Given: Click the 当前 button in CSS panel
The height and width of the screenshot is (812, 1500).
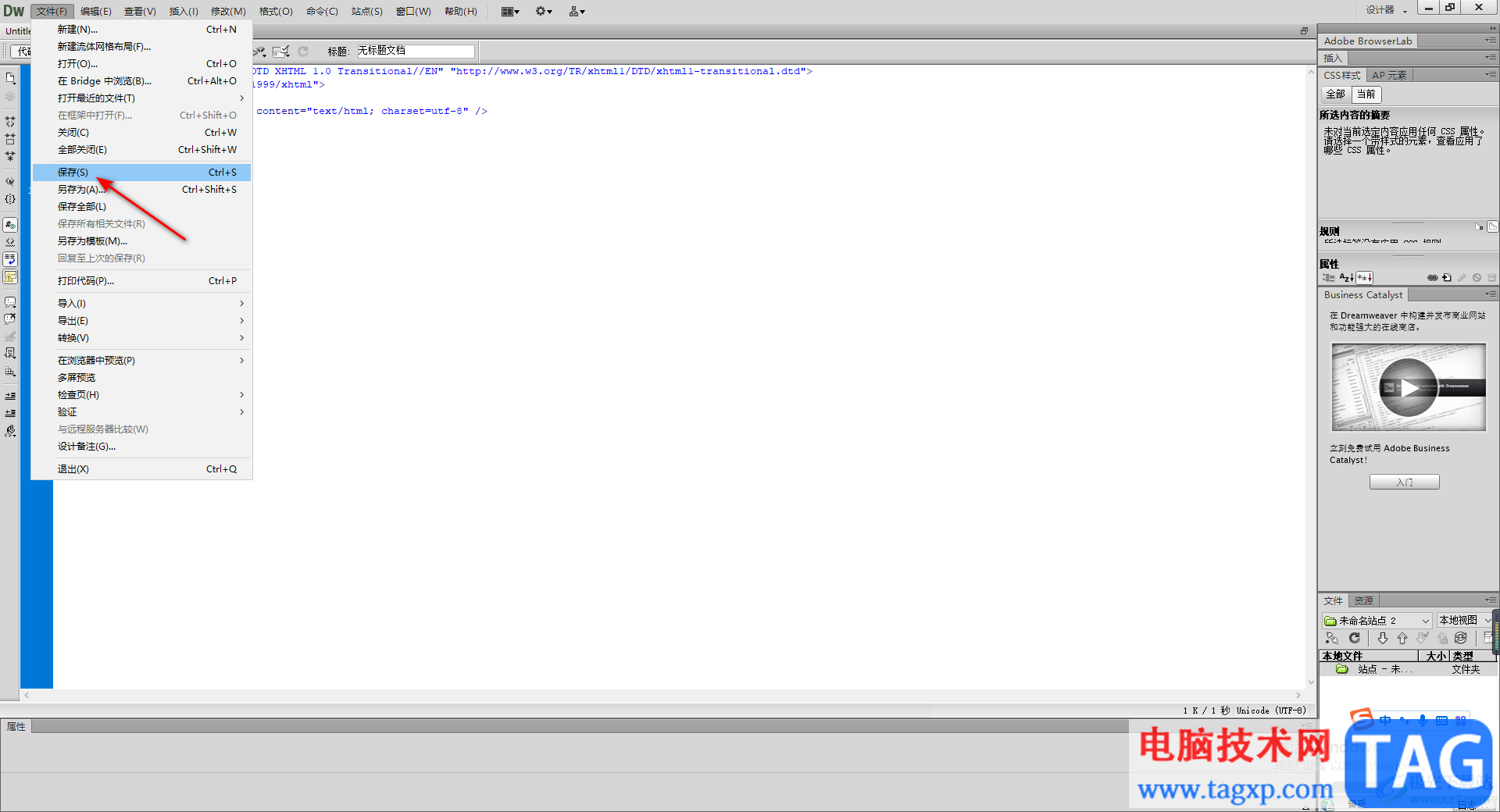Looking at the screenshot, I should tap(1366, 94).
